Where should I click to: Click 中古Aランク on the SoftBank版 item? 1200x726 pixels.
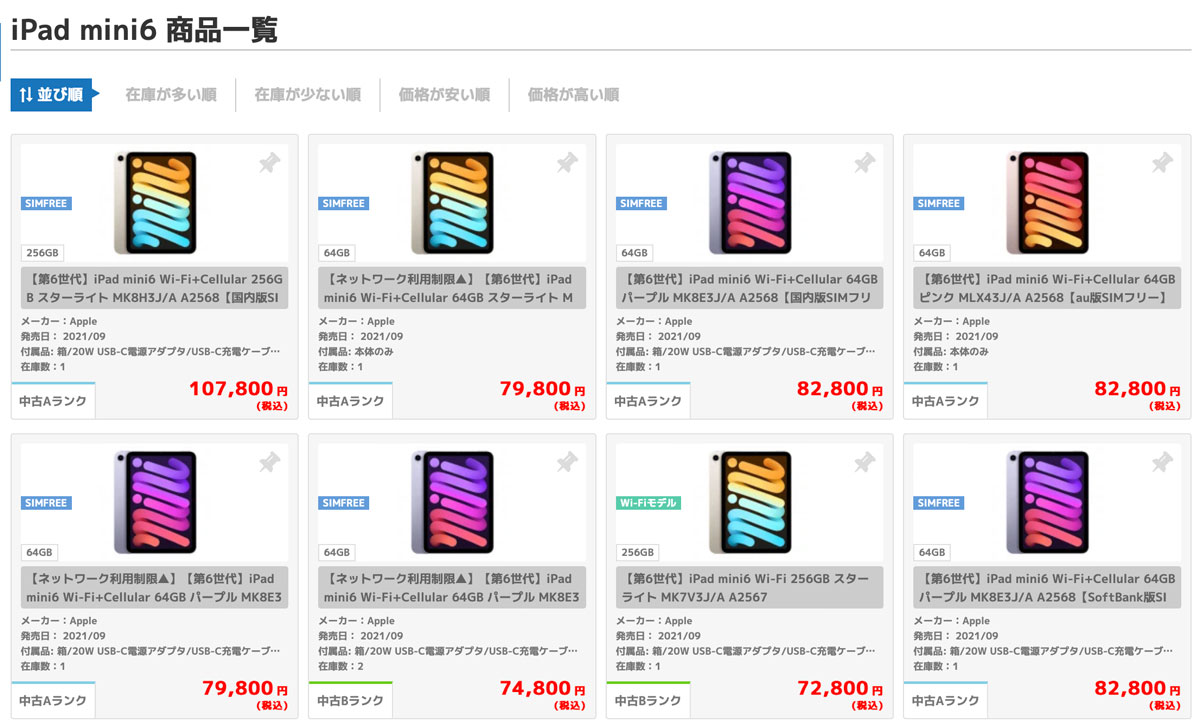coord(945,701)
